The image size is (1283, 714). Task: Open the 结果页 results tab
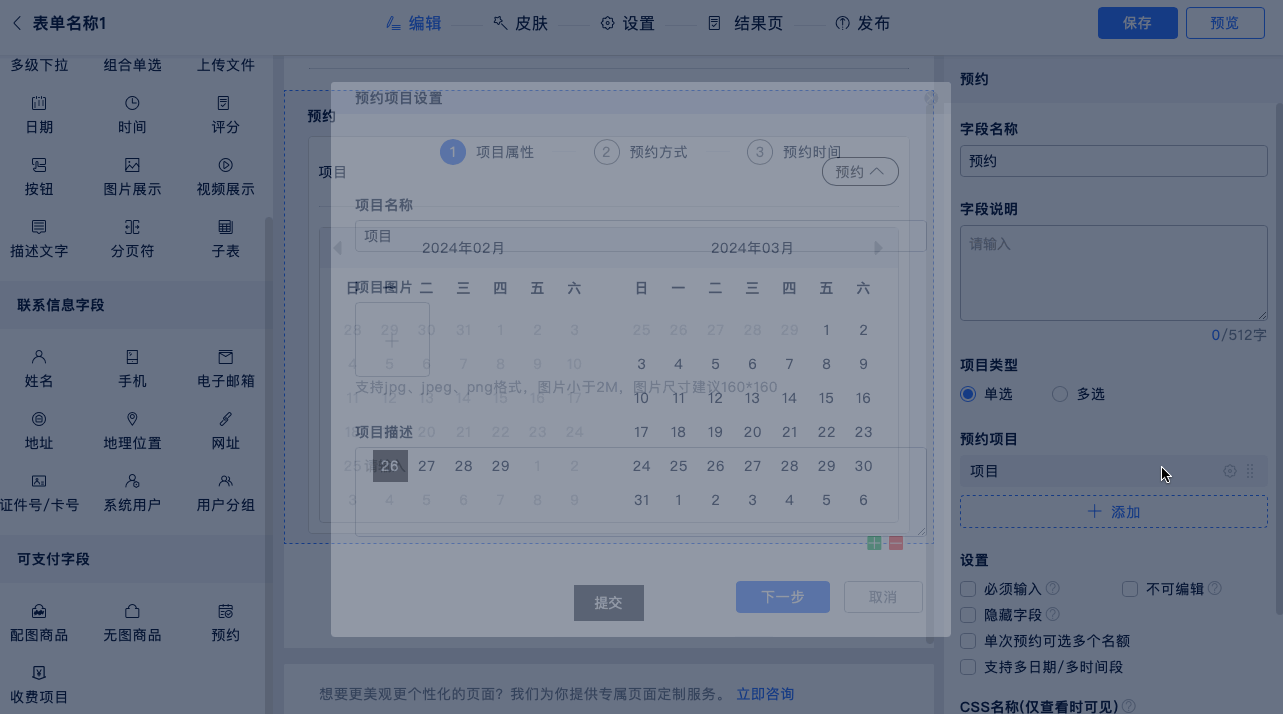[x=746, y=23]
